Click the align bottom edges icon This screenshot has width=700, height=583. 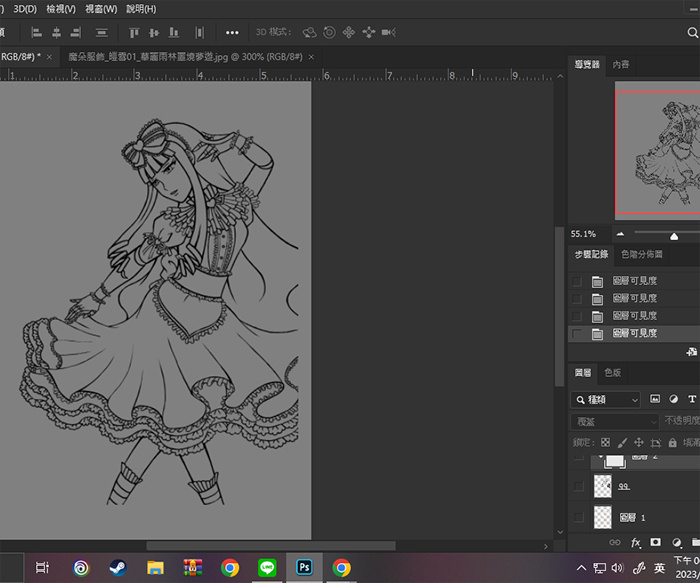point(174,33)
